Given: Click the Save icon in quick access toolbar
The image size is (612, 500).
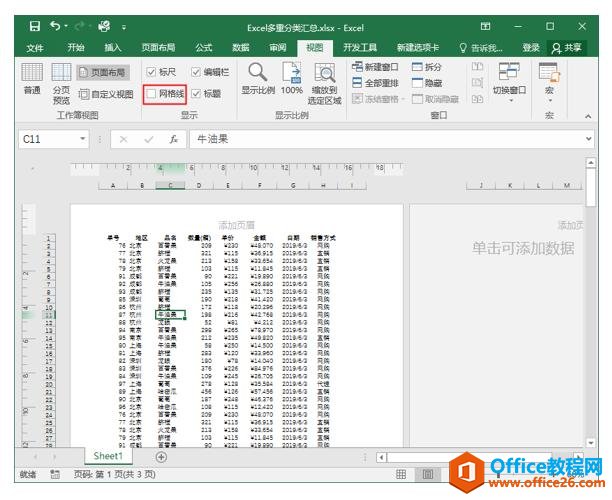Looking at the screenshot, I should 35,27.
